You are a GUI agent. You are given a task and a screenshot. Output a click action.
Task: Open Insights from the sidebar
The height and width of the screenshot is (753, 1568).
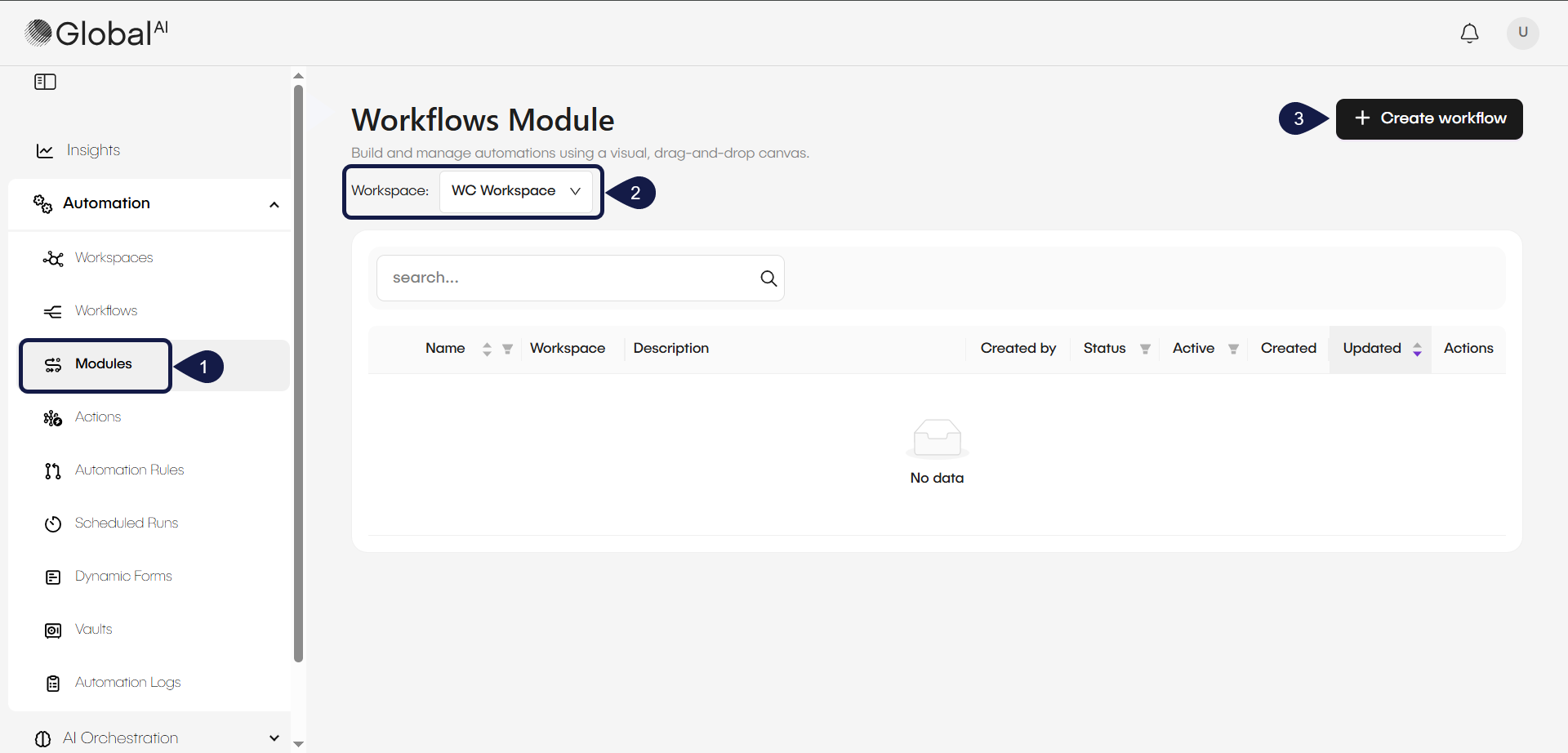tap(93, 149)
